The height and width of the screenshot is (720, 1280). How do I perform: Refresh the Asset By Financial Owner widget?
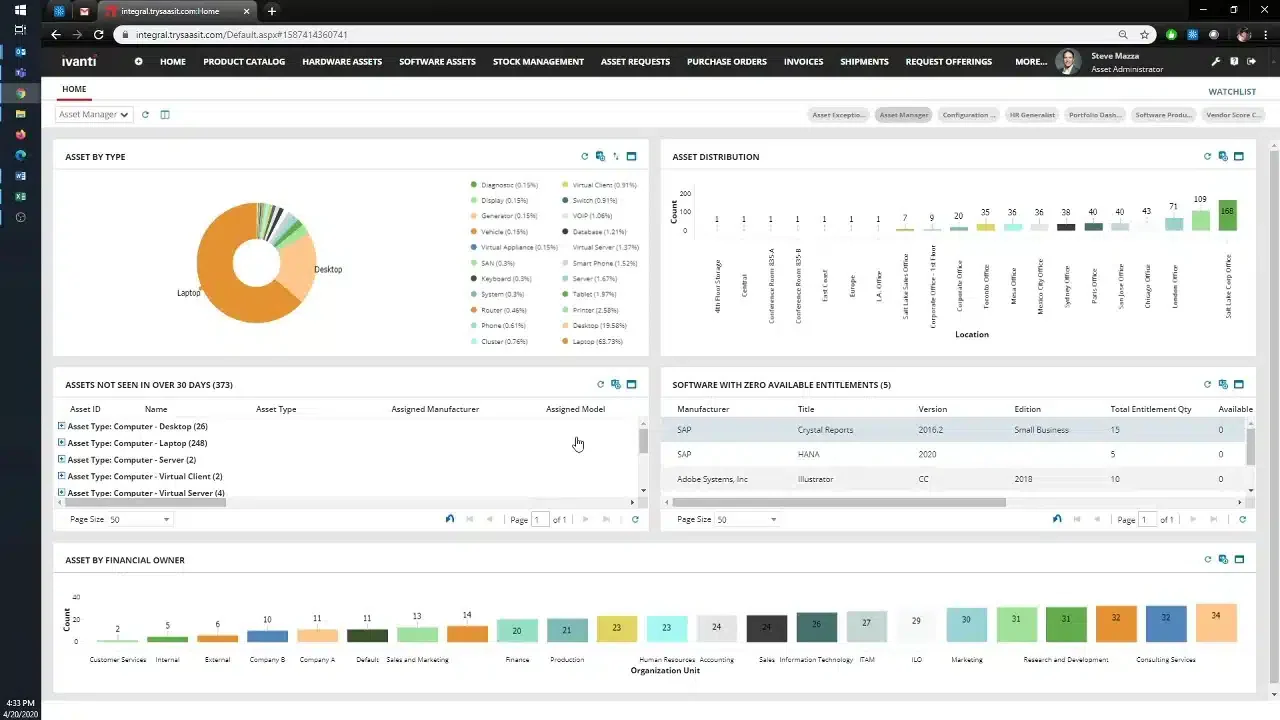(1208, 560)
